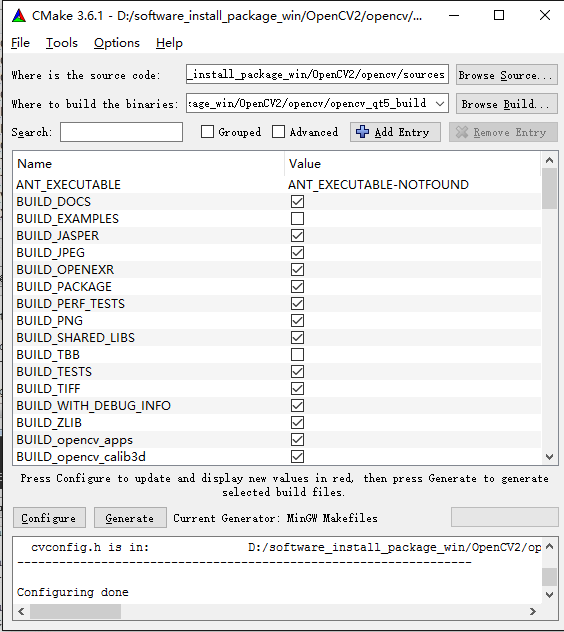Viewport: 564px width, 632px height.
Task: Uncheck the BUILD_opencv_calib3d checkbox
Action: [x=298, y=457]
